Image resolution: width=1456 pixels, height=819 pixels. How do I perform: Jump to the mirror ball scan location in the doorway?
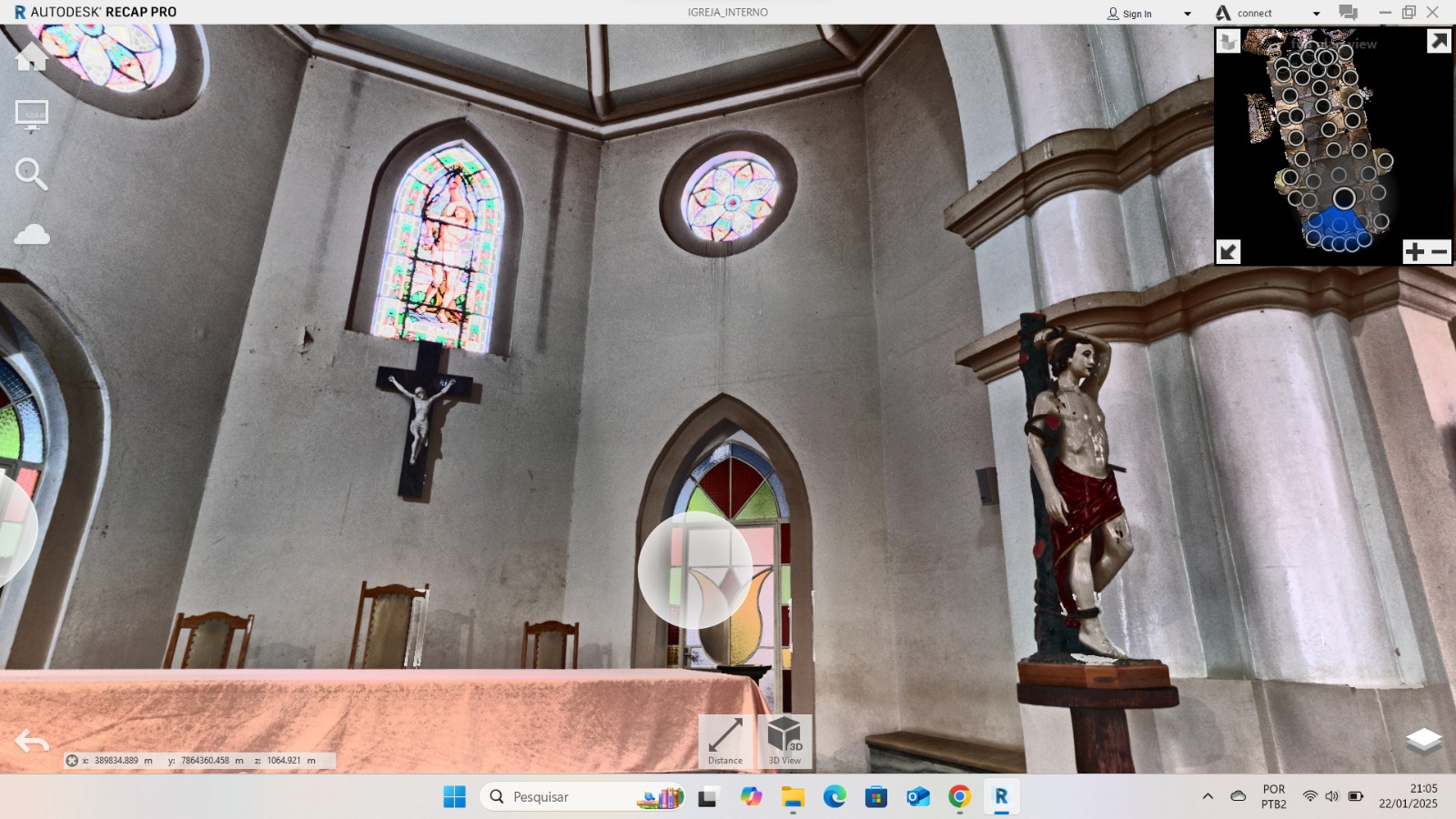(695, 570)
